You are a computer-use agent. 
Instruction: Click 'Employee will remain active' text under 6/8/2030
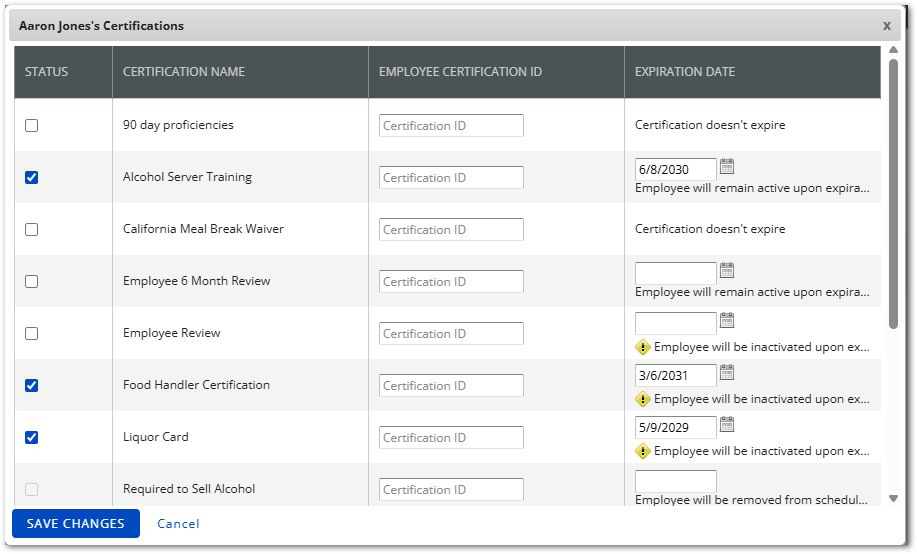point(752,188)
